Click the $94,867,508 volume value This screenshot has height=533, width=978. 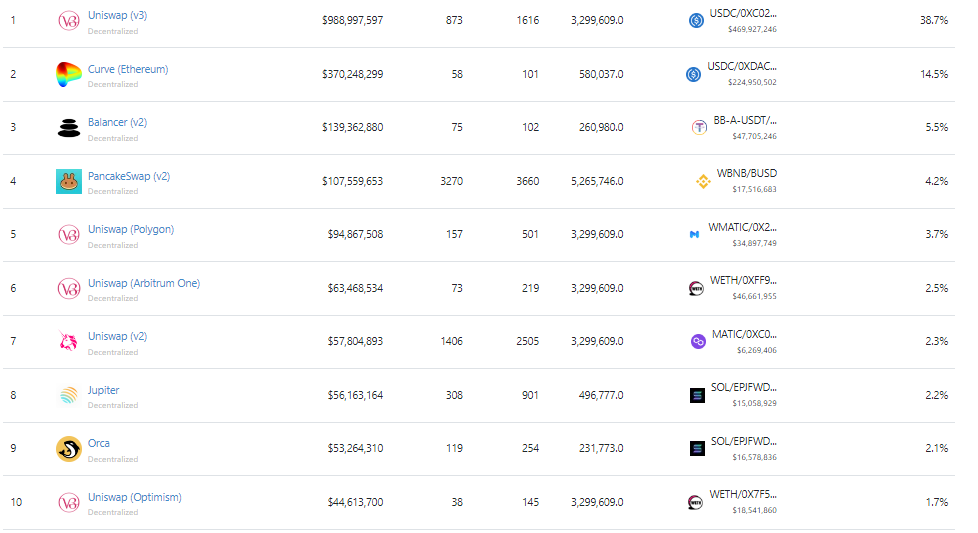[356, 234]
